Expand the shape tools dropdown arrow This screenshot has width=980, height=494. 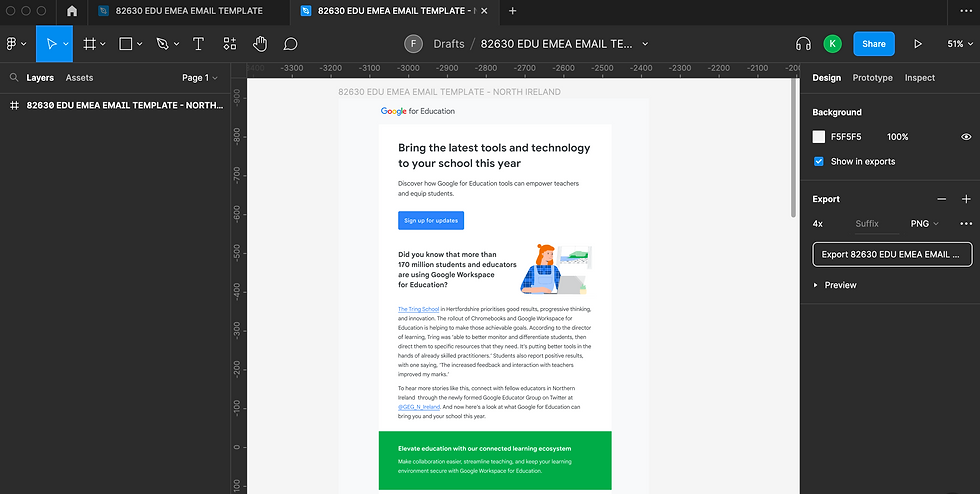[140, 44]
